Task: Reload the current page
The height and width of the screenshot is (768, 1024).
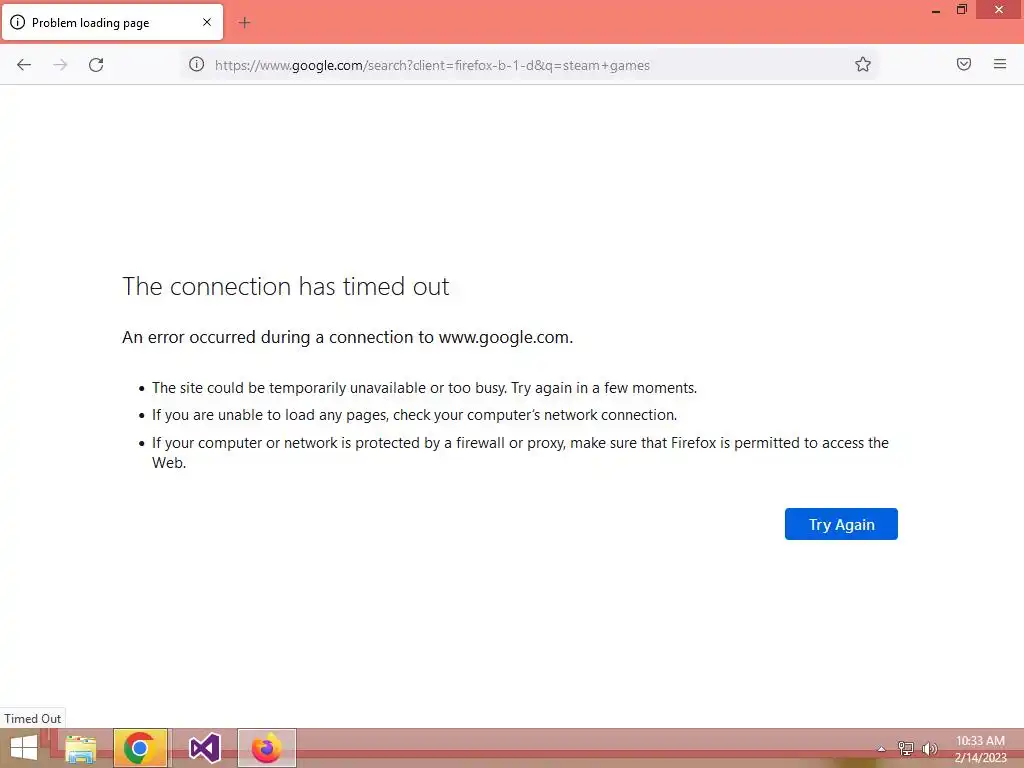Action: point(96,65)
